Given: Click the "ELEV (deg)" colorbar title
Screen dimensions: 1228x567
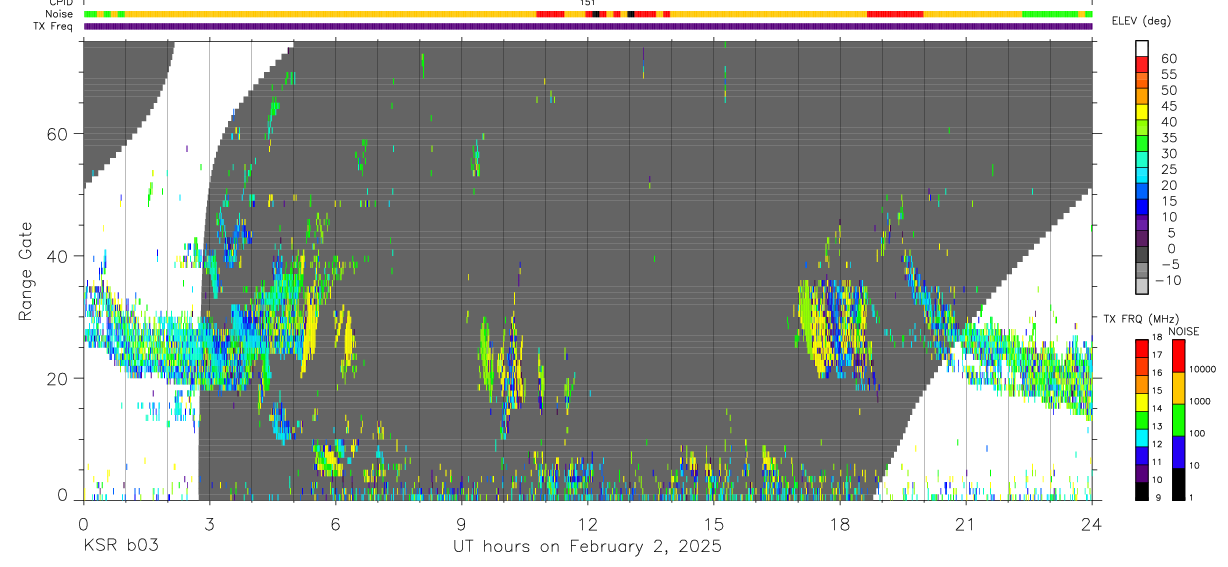Looking at the screenshot, I should tap(1141, 21).
